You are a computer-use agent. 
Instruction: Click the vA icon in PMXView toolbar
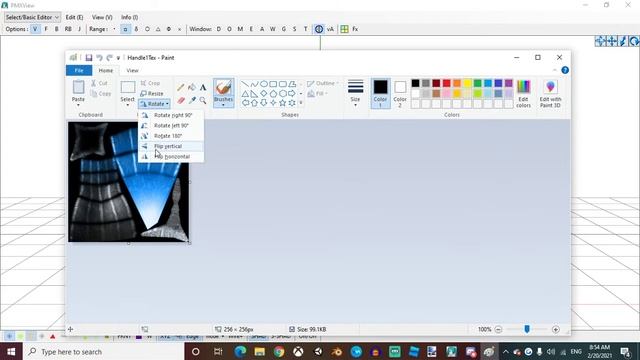pos(330,29)
